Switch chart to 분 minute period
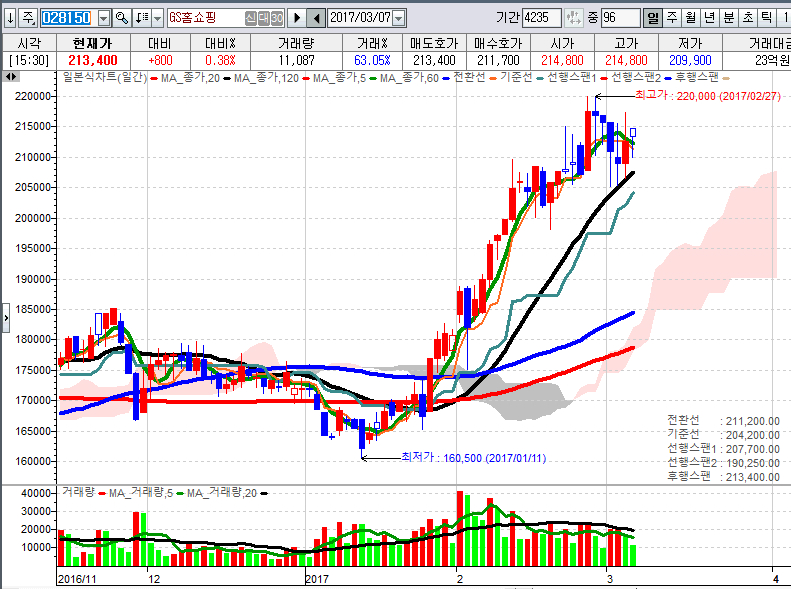The height and width of the screenshot is (589, 791). point(728,18)
